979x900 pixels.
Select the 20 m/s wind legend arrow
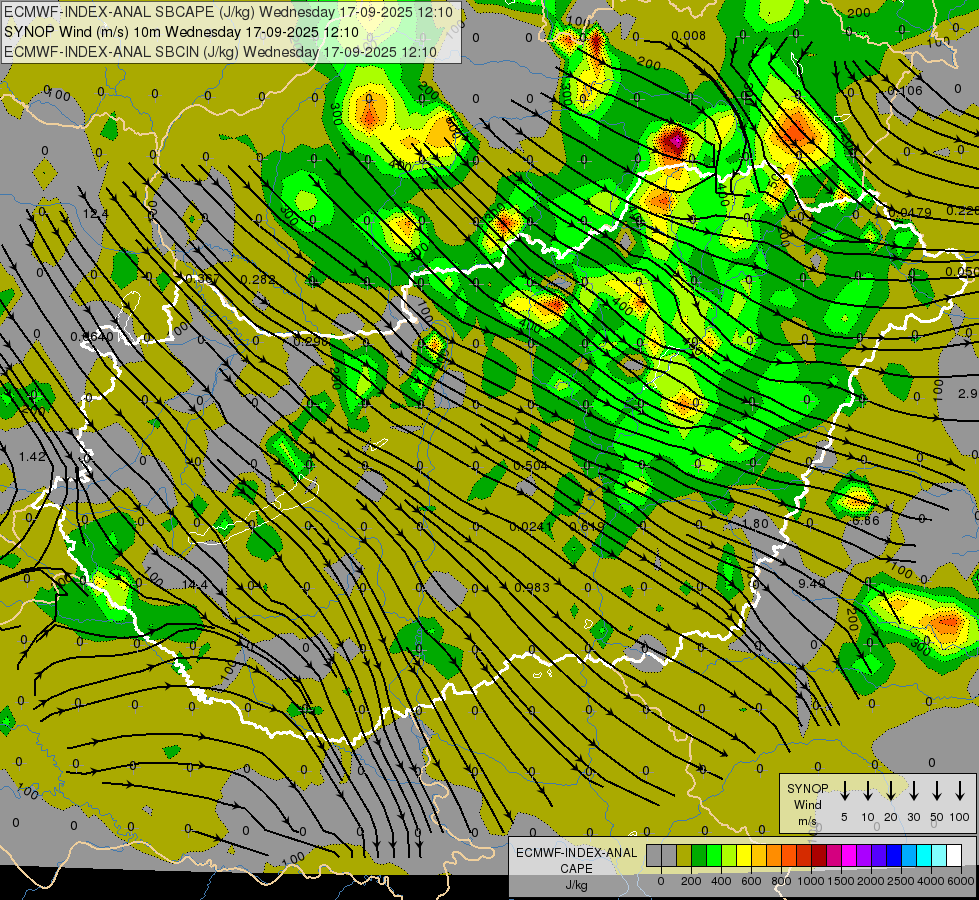(891, 791)
